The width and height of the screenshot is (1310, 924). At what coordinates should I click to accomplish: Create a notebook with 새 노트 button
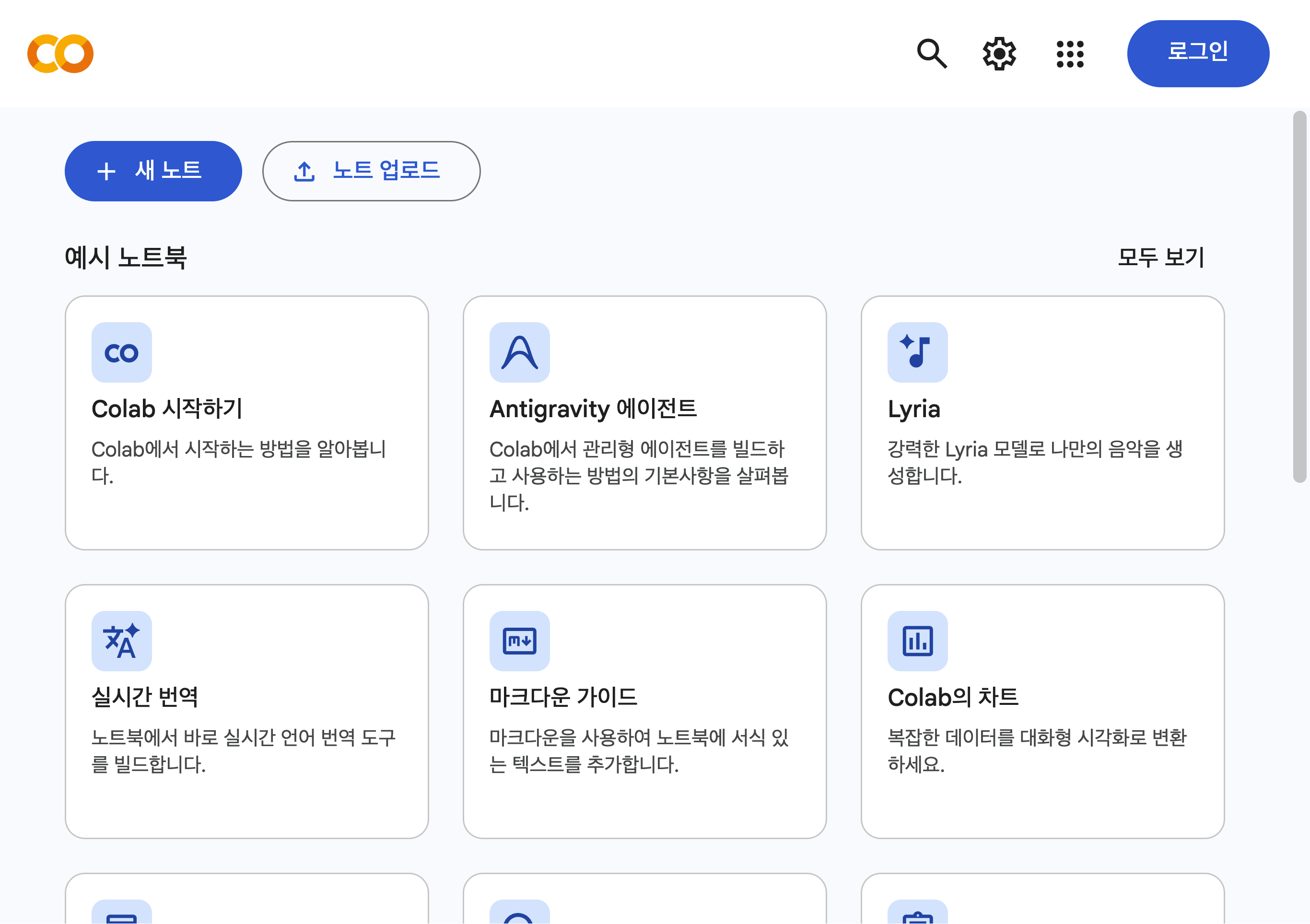(x=153, y=171)
